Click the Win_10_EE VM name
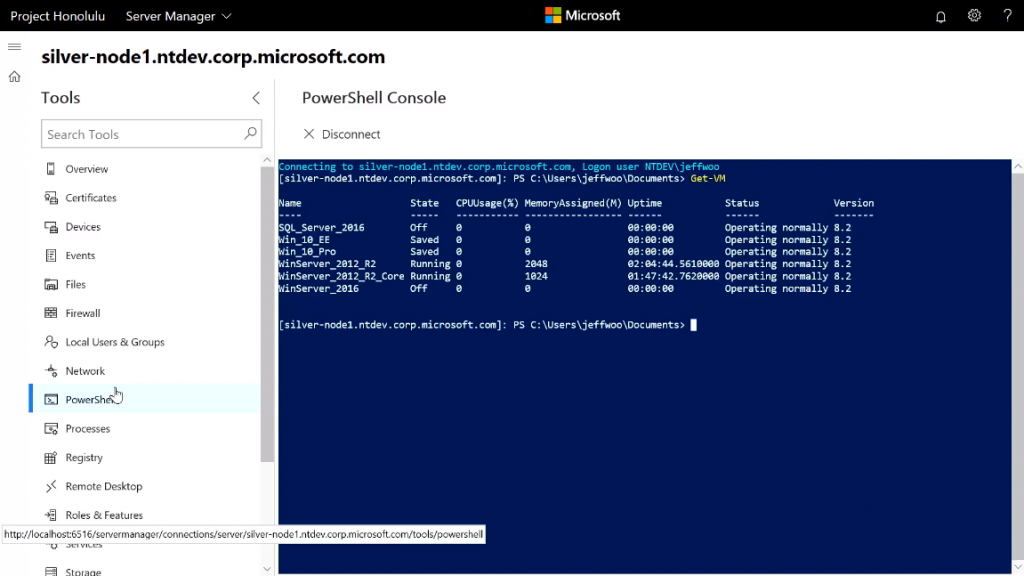 (304, 240)
